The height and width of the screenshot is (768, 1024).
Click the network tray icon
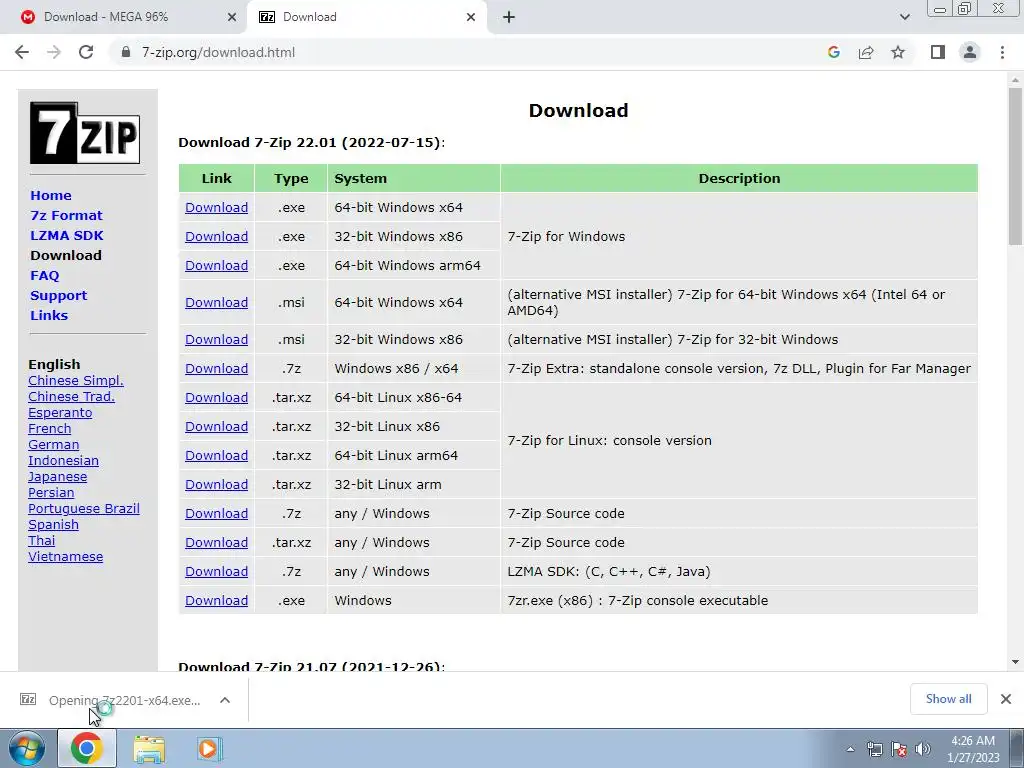point(874,749)
